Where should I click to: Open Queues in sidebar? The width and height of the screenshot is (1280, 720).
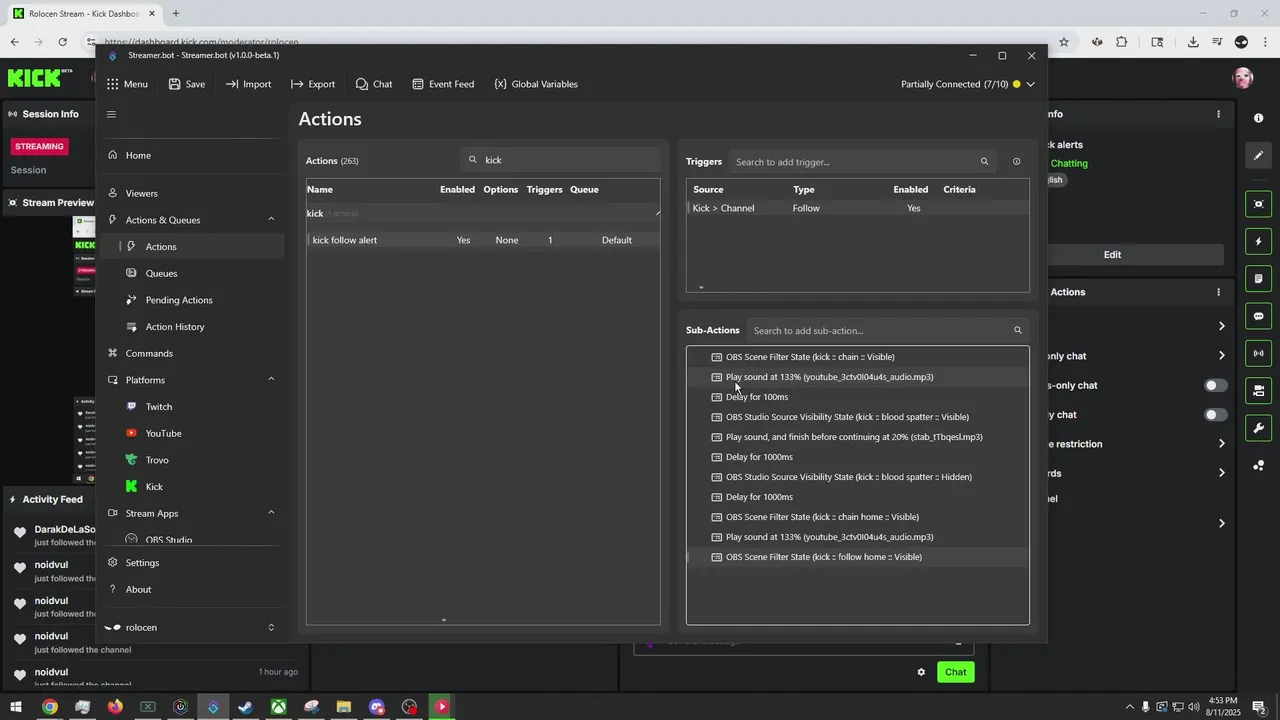(x=161, y=273)
